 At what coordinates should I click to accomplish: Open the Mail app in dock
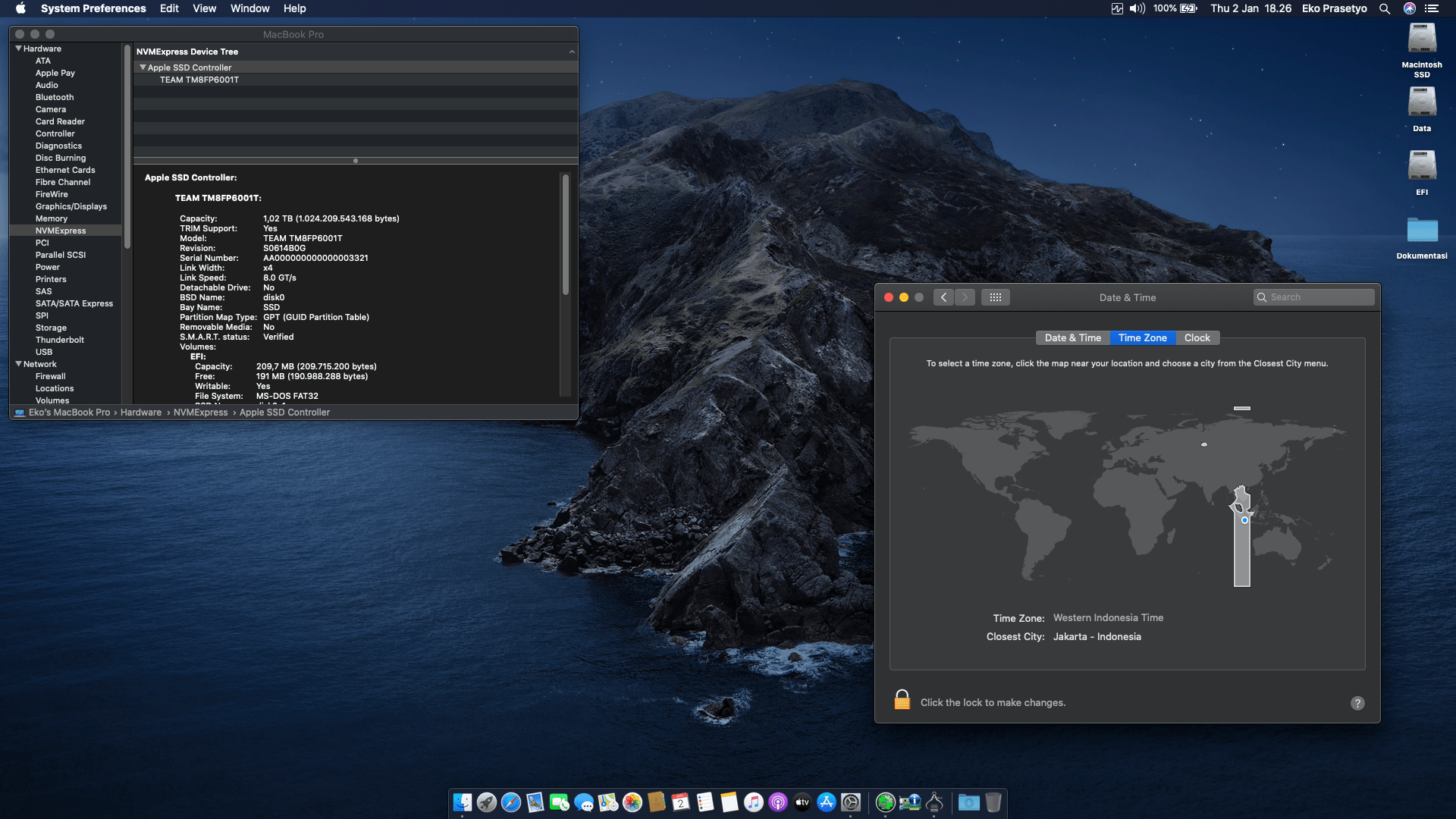tap(535, 802)
